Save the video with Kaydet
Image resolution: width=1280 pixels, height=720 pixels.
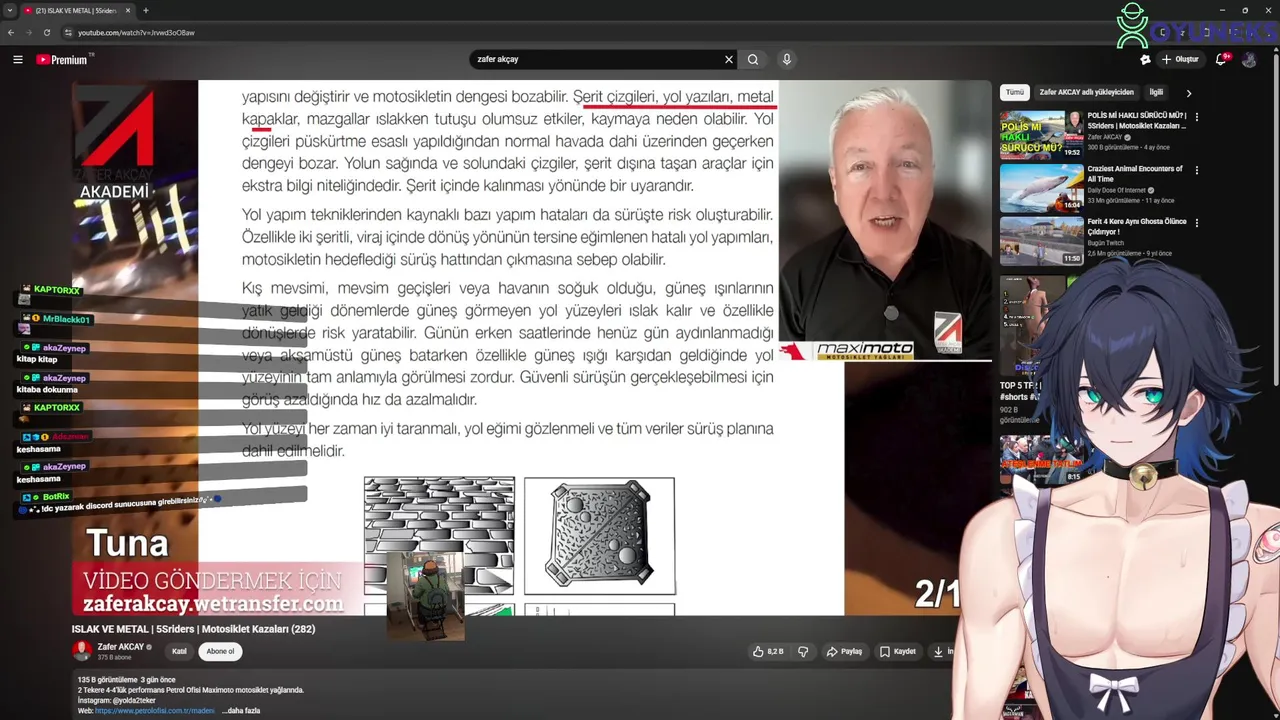[898, 651]
